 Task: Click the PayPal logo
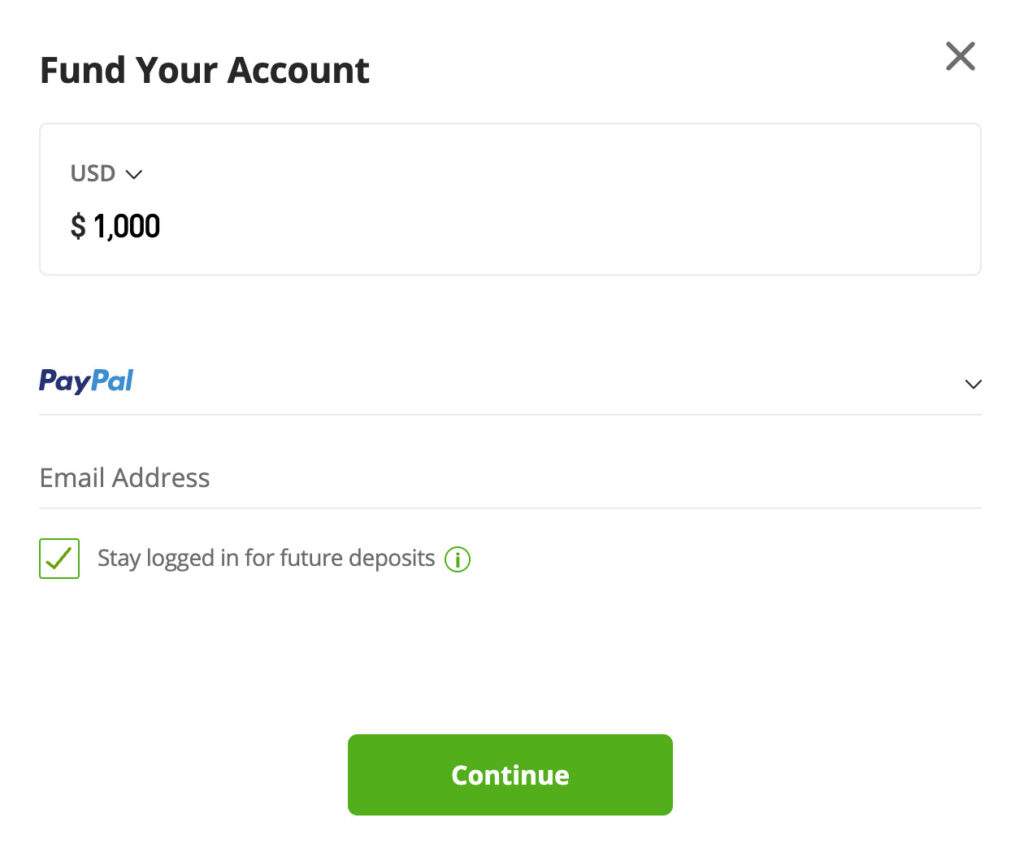pos(86,381)
